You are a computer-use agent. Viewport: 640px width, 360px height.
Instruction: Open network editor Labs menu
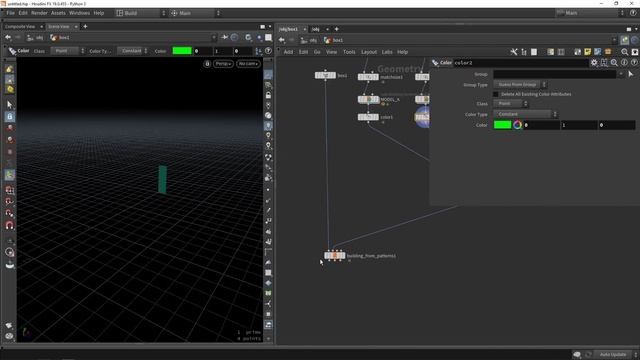click(387, 52)
